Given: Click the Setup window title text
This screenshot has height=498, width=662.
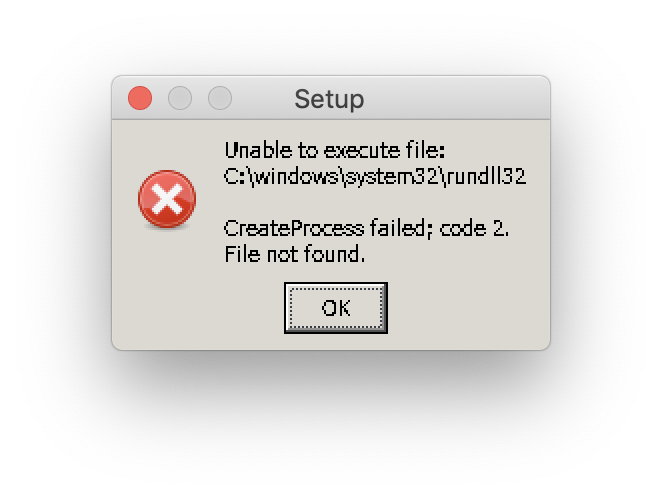Looking at the screenshot, I should pyautogui.click(x=329, y=99).
